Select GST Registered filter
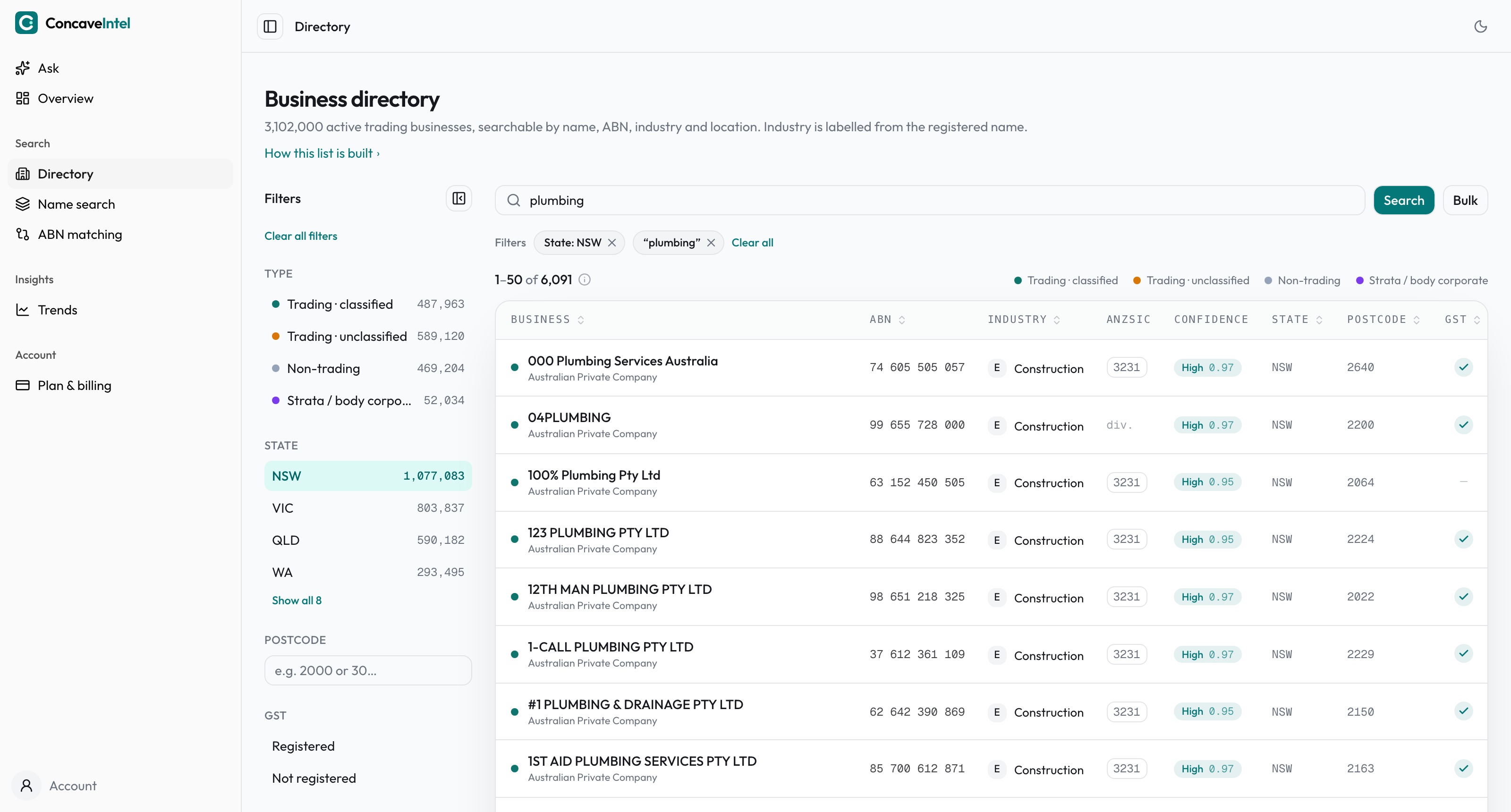Screen dimensions: 1511x812 pyautogui.click(x=368, y=746)
